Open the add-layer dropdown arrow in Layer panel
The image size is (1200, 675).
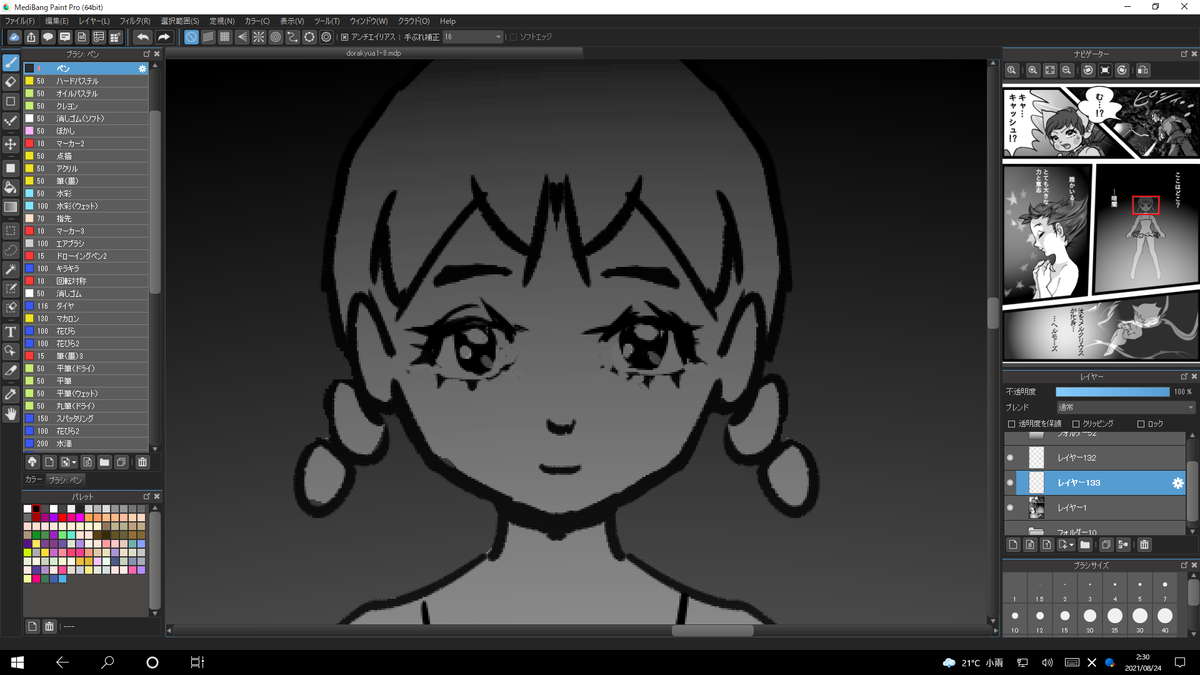(x=1066, y=545)
